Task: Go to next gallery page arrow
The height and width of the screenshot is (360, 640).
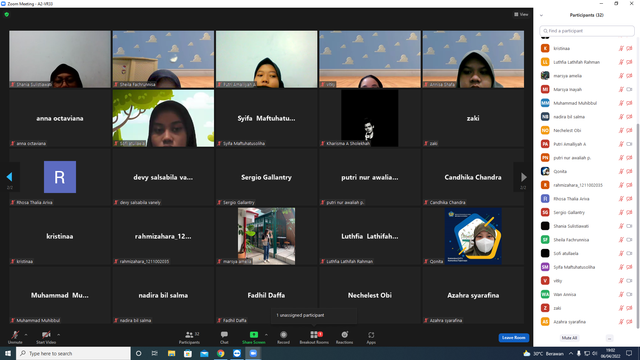Action: pyautogui.click(x=524, y=177)
